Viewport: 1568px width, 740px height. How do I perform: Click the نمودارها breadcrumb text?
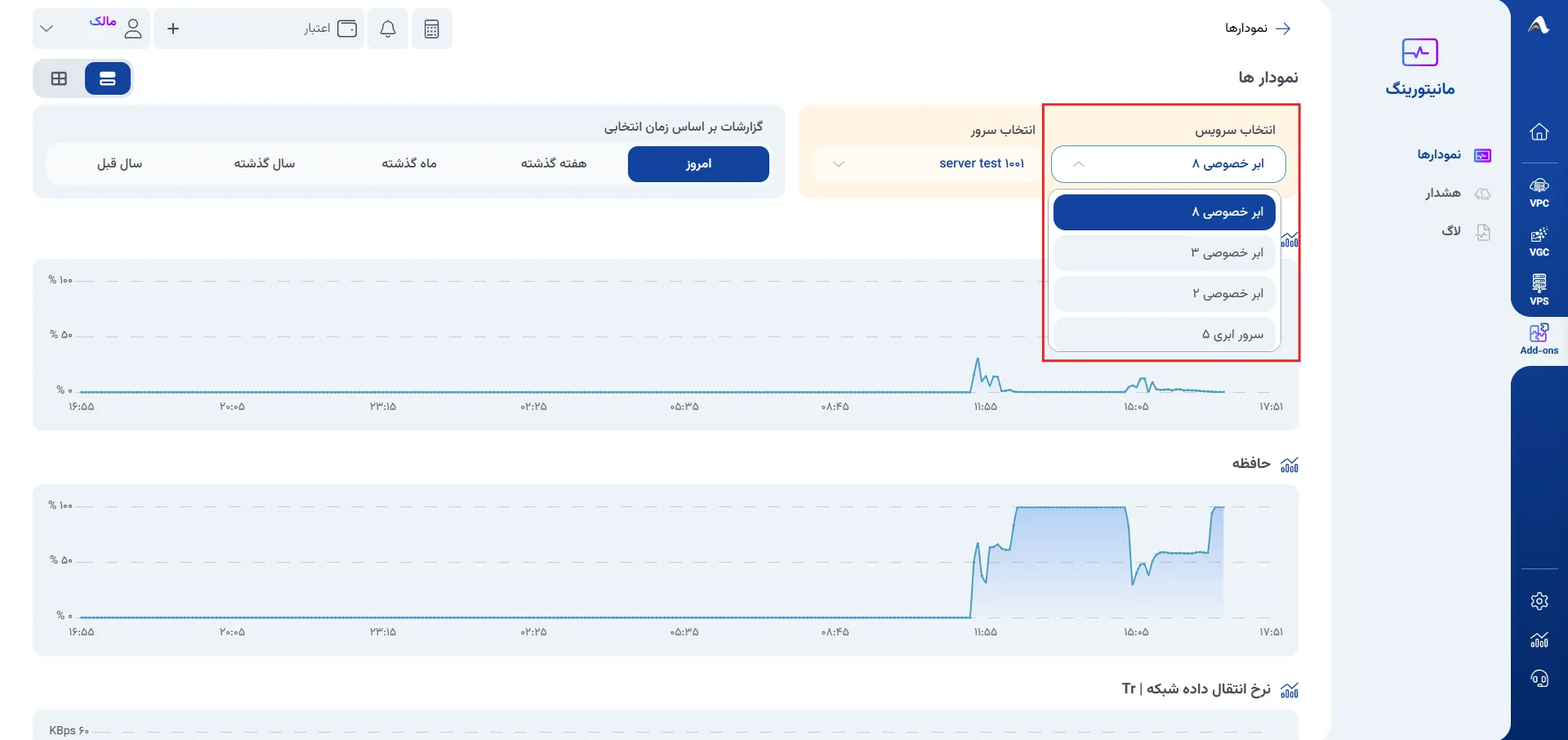pyautogui.click(x=1246, y=29)
